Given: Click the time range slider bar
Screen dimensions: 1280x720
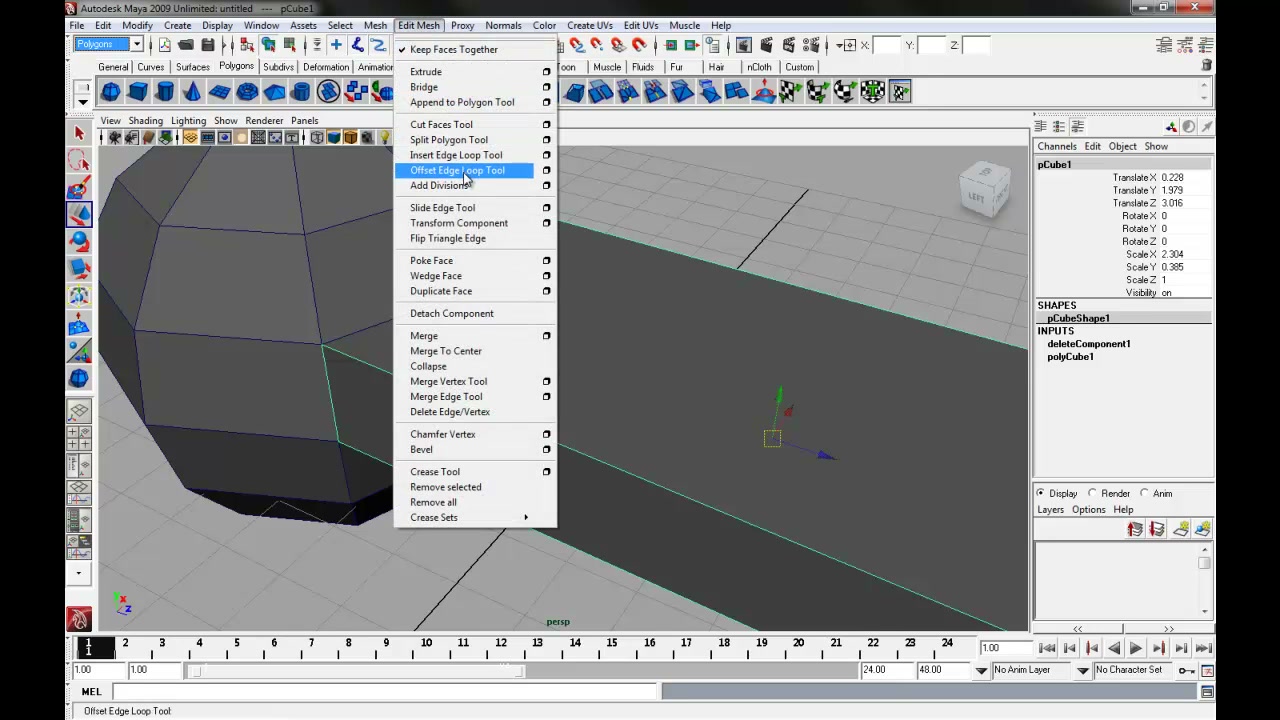Looking at the screenshot, I should pyautogui.click(x=357, y=670).
